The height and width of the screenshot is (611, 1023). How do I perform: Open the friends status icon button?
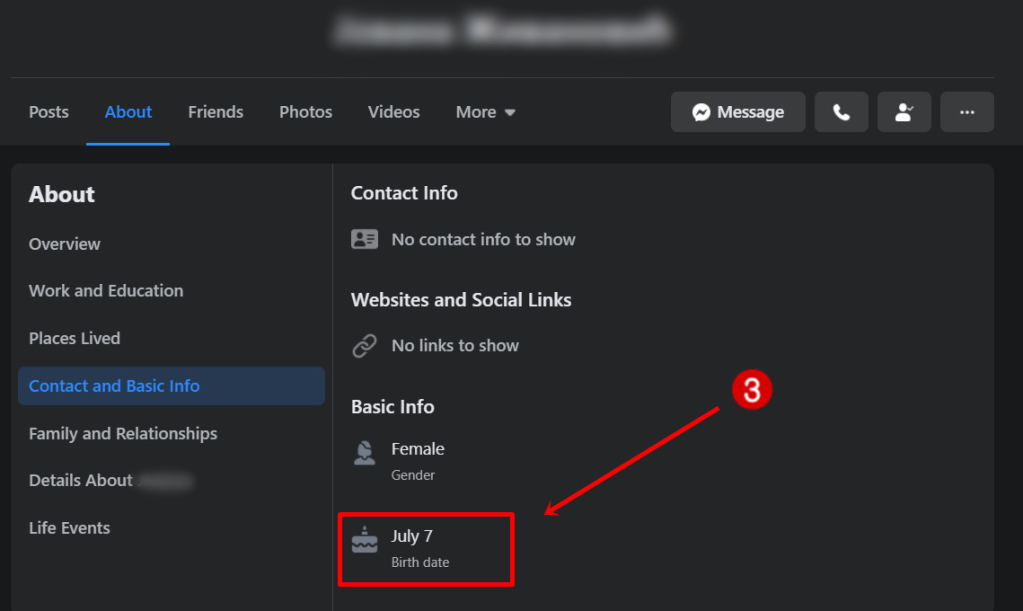[904, 112]
